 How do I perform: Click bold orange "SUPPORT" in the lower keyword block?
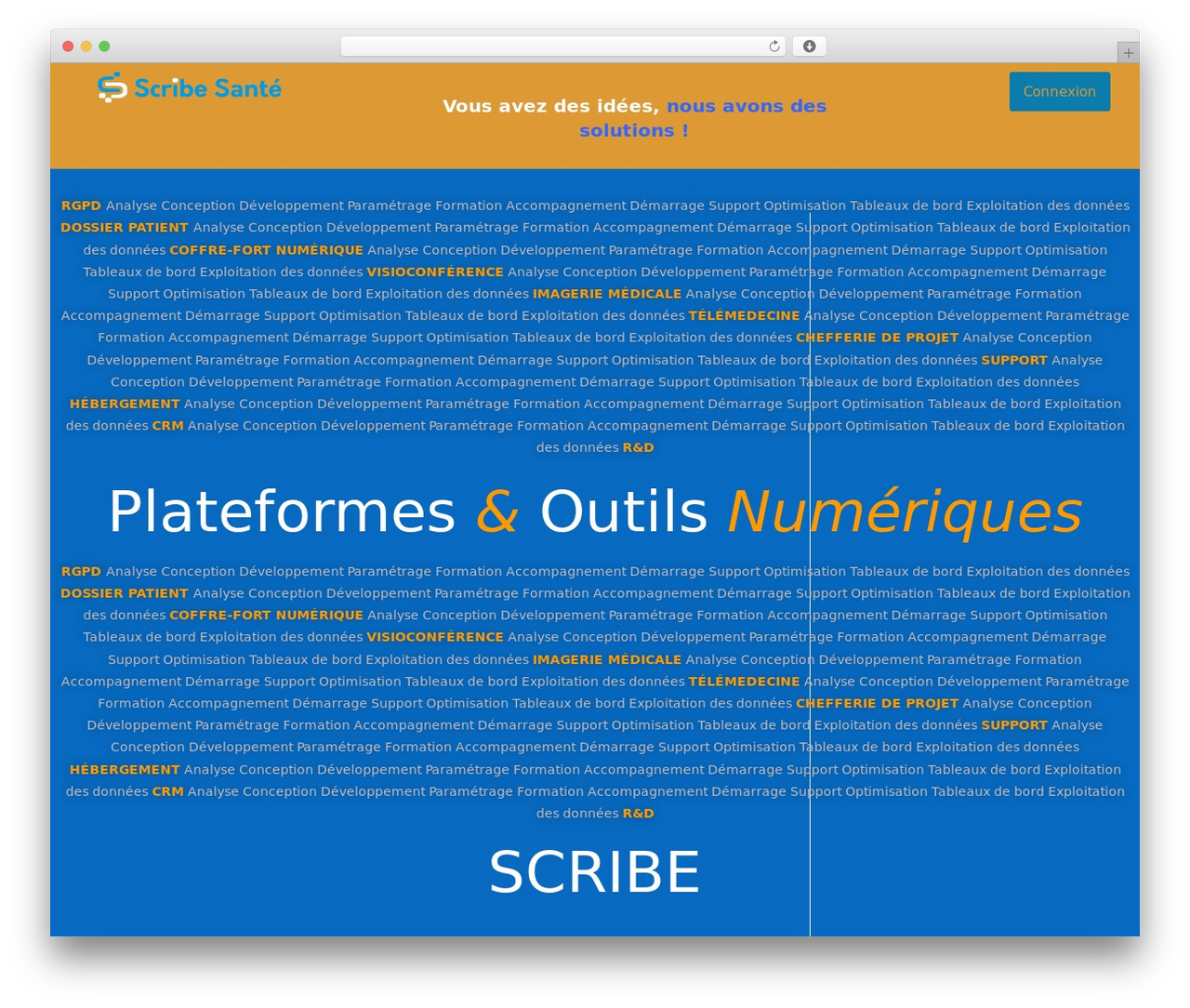pyautogui.click(x=1014, y=725)
